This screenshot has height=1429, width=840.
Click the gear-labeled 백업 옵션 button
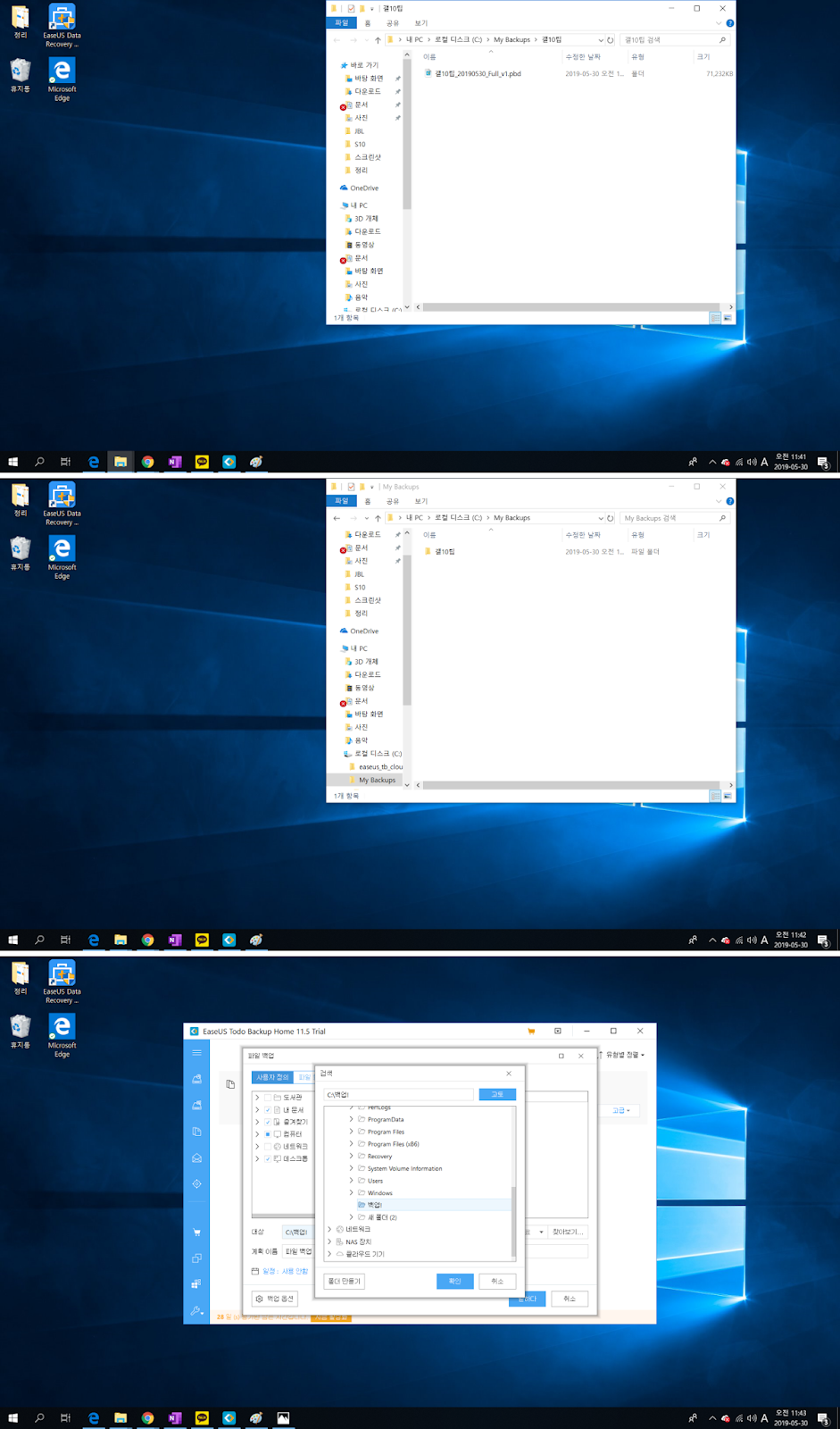(x=275, y=1299)
